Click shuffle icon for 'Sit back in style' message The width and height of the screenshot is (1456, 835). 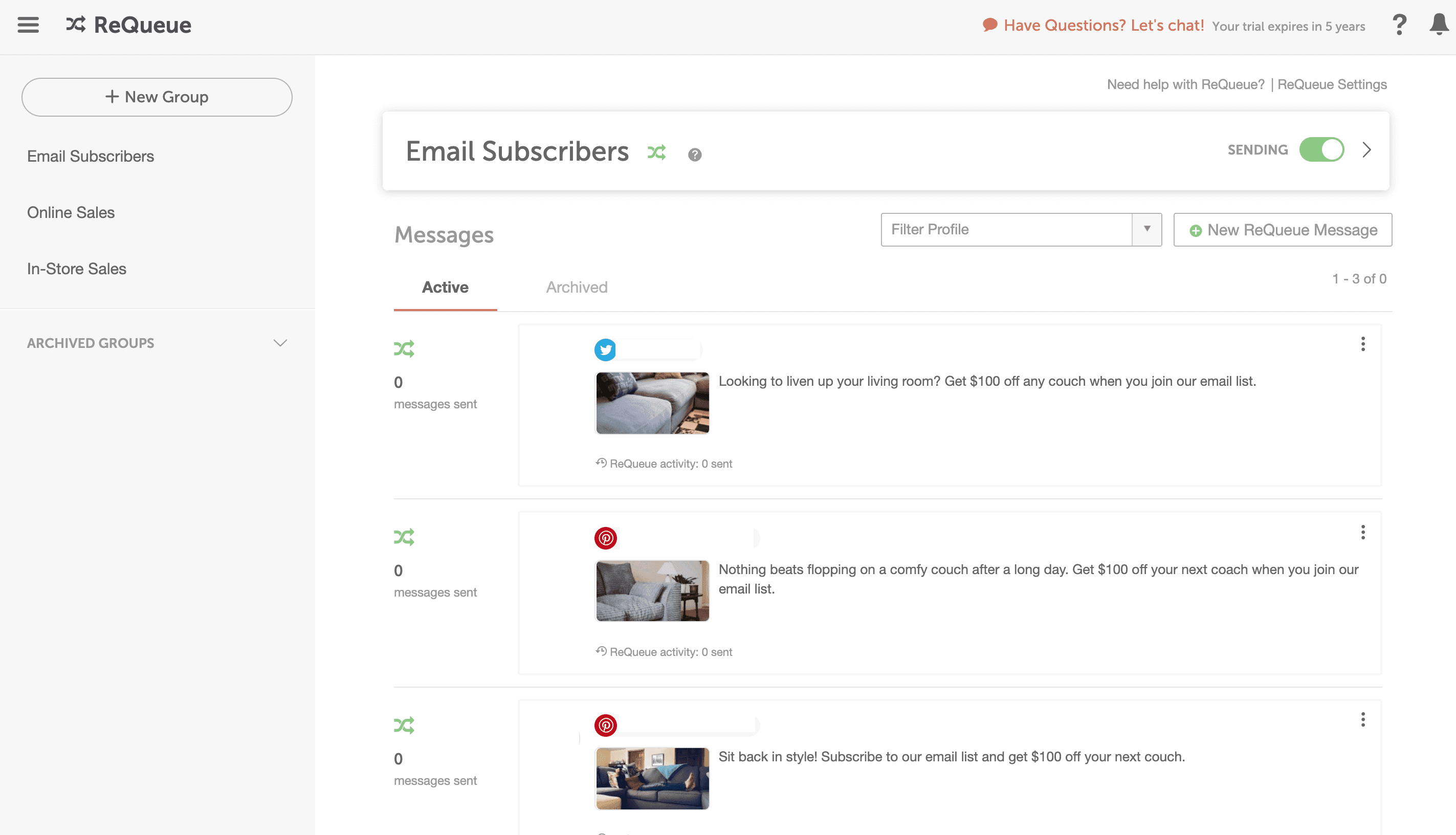[404, 725]
